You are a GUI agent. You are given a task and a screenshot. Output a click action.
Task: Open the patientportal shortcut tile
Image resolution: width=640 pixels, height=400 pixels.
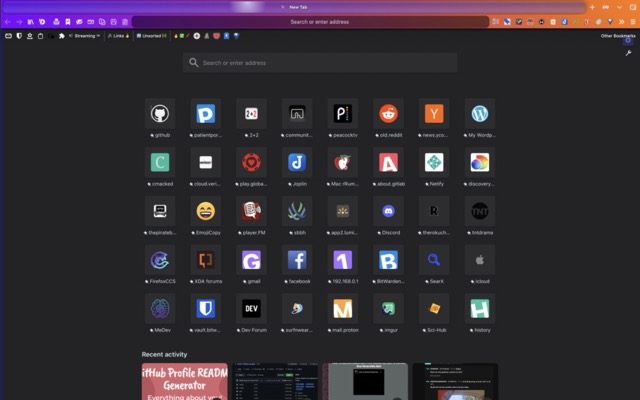click(x=205, y=113)
